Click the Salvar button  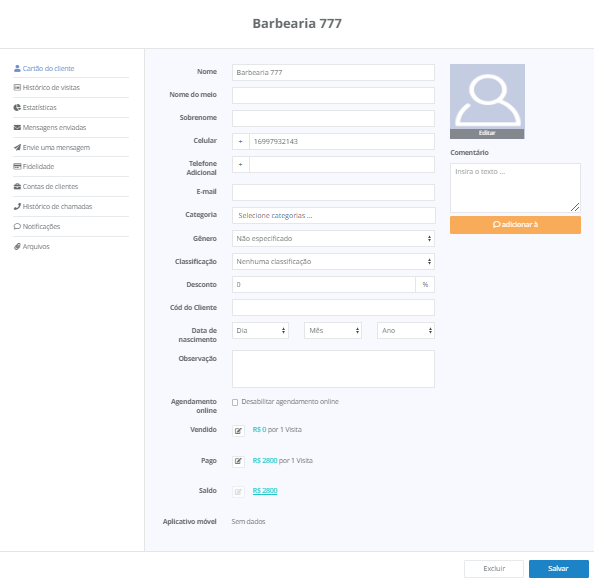click(x=558, y=568)
